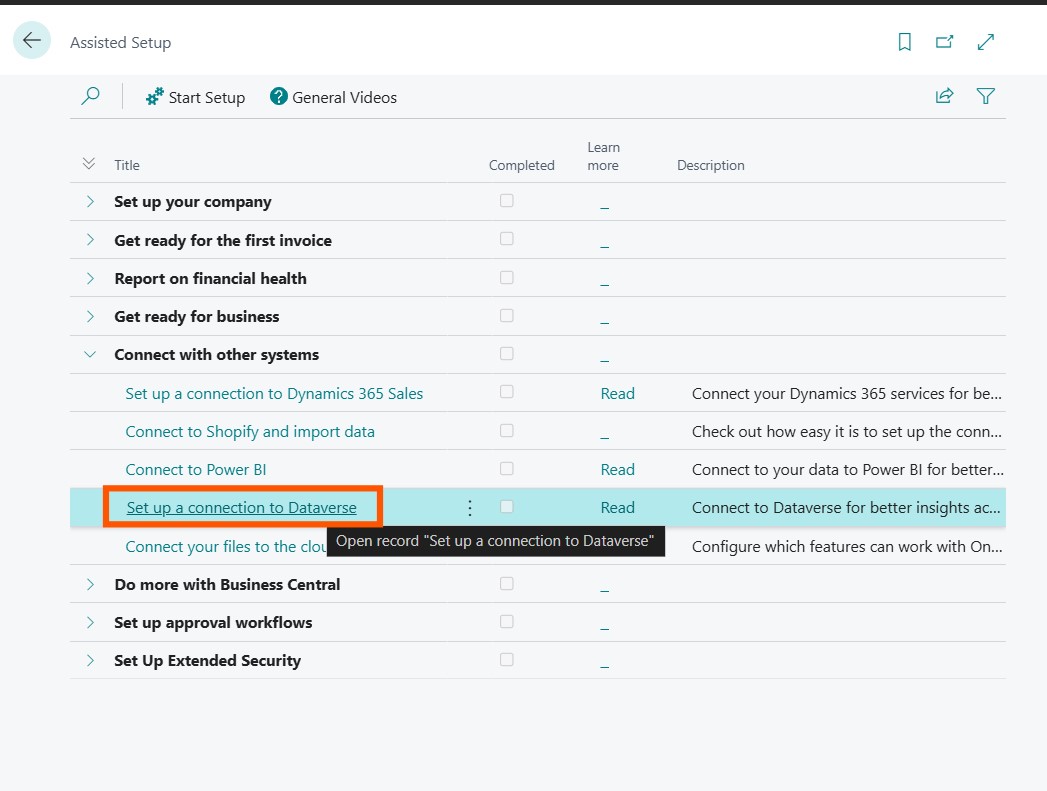This screenshot has width=1047, height=791.
Task: Click Start Setup in the toolbar
Action: click(x=195, y=97)
